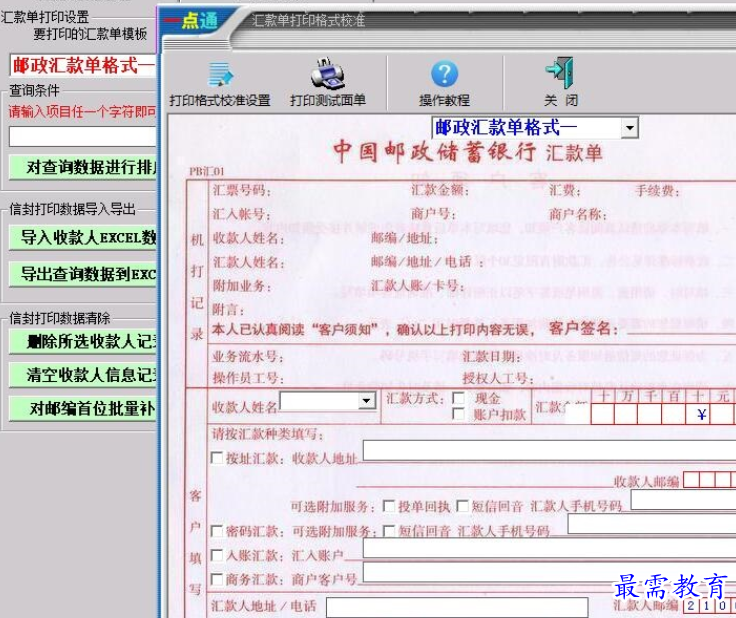
Task: Click the ¥ amount cell
Action: (x=697, y=414)
